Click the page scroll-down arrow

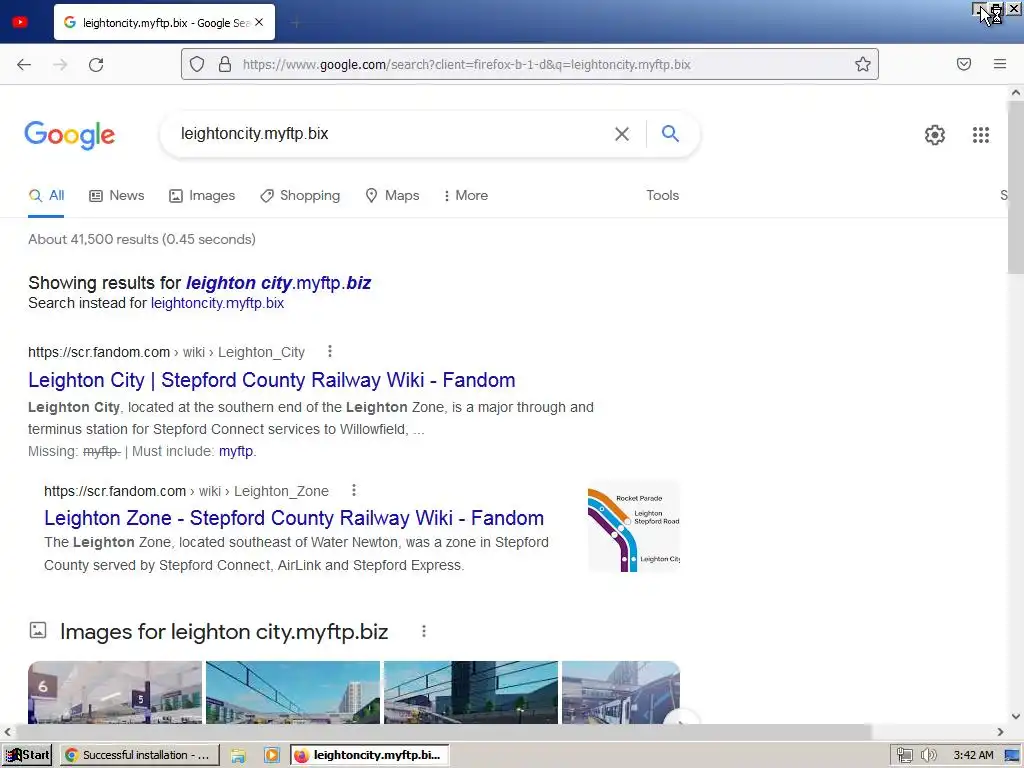point(1016,716)
